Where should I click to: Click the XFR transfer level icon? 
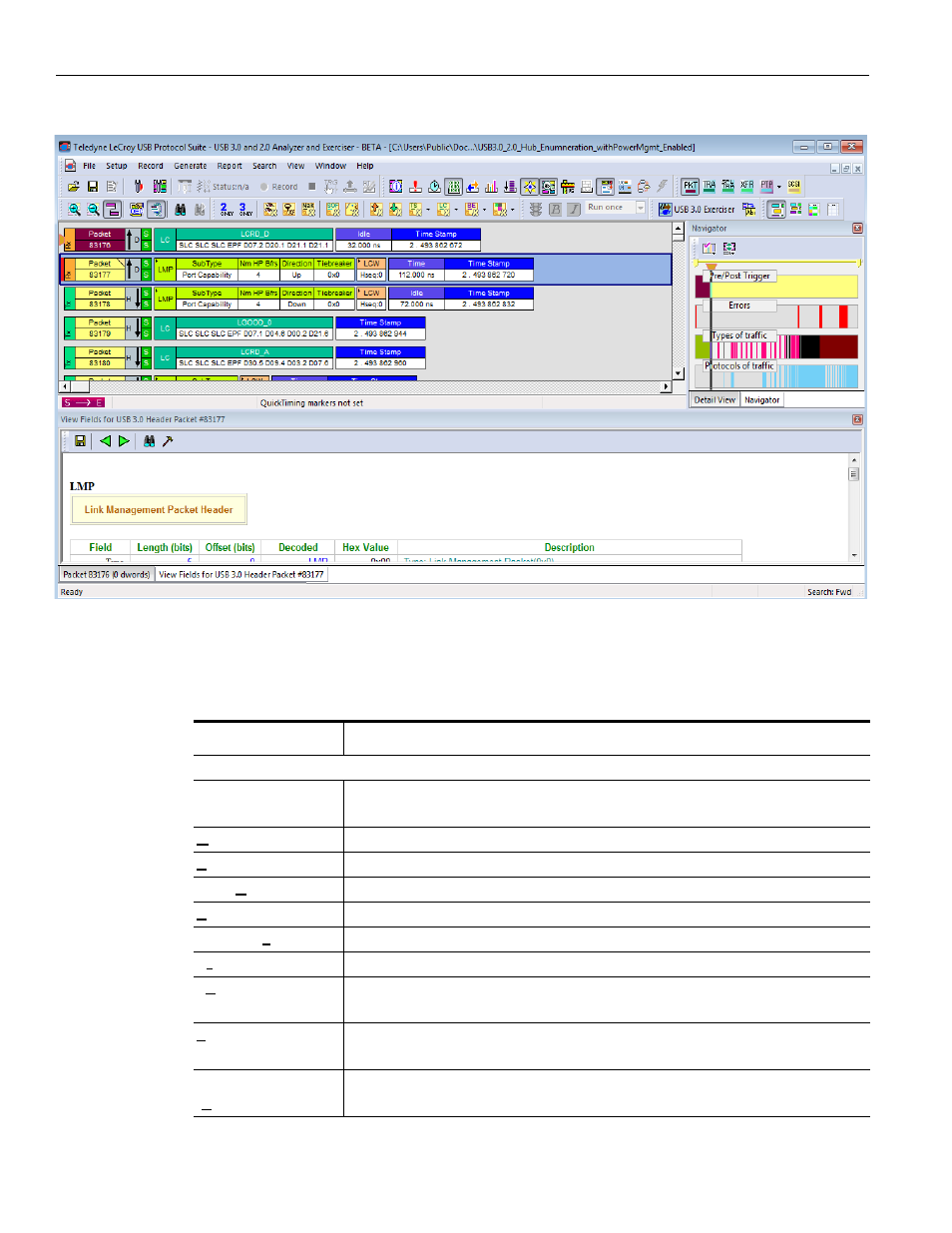pyautogui.click(x=747, y=187)
